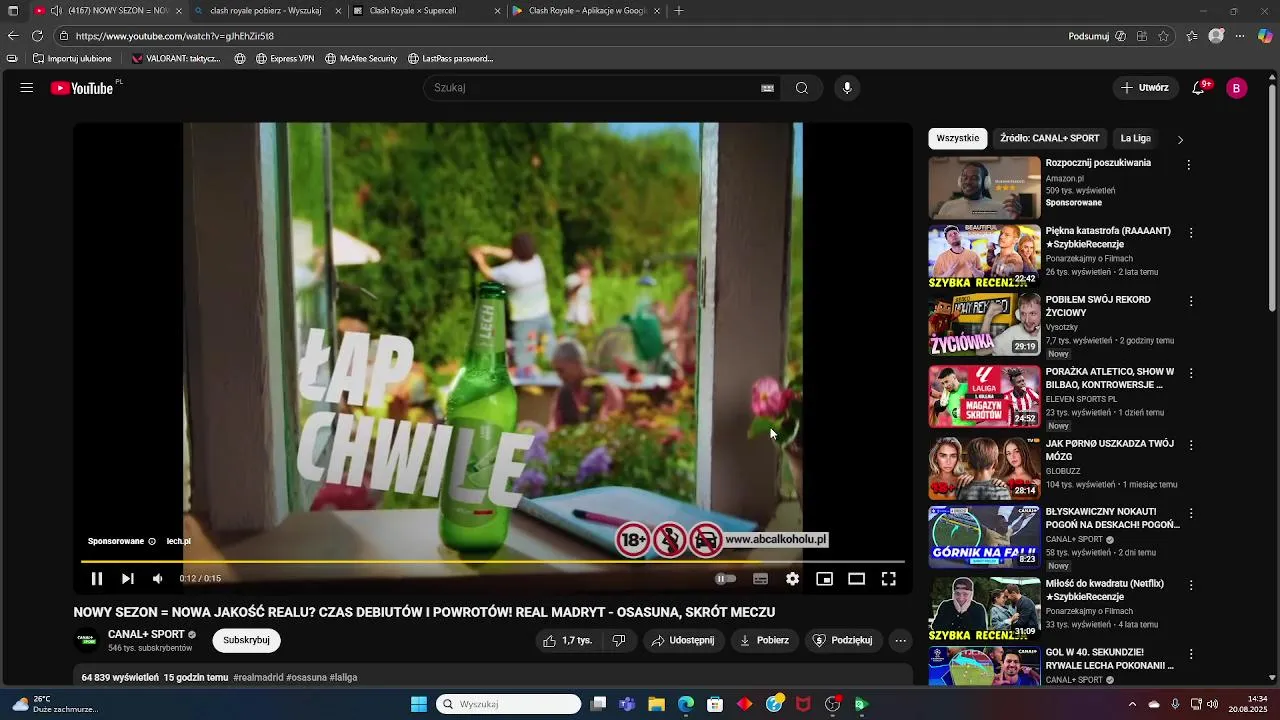
Task: Open the Windows Start menu
Action: click(x=419, y=704)
